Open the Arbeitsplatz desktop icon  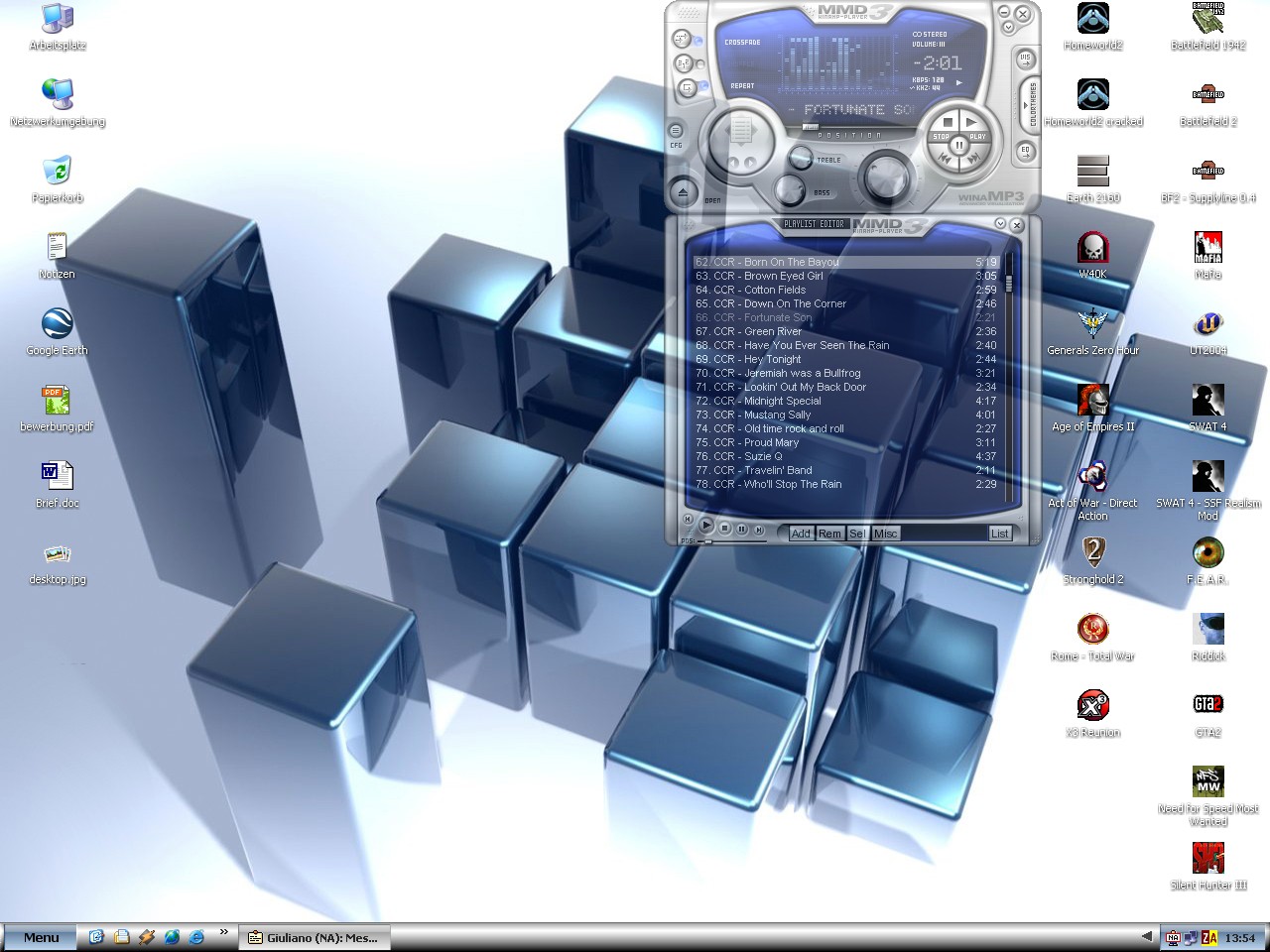click(58, 27)
